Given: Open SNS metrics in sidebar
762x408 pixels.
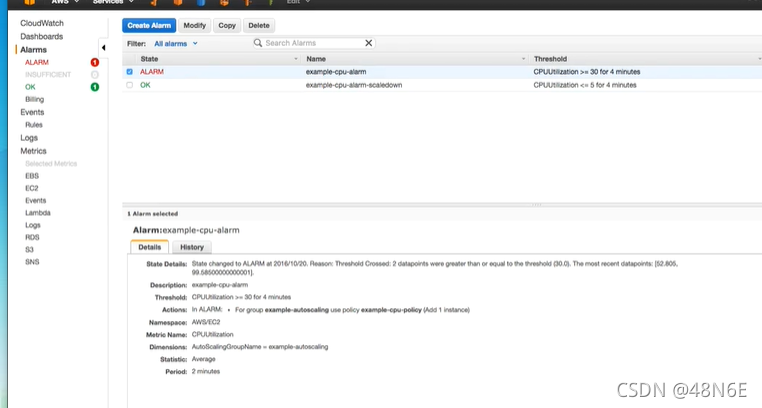Looking at the screenshot, I should 32,262.
